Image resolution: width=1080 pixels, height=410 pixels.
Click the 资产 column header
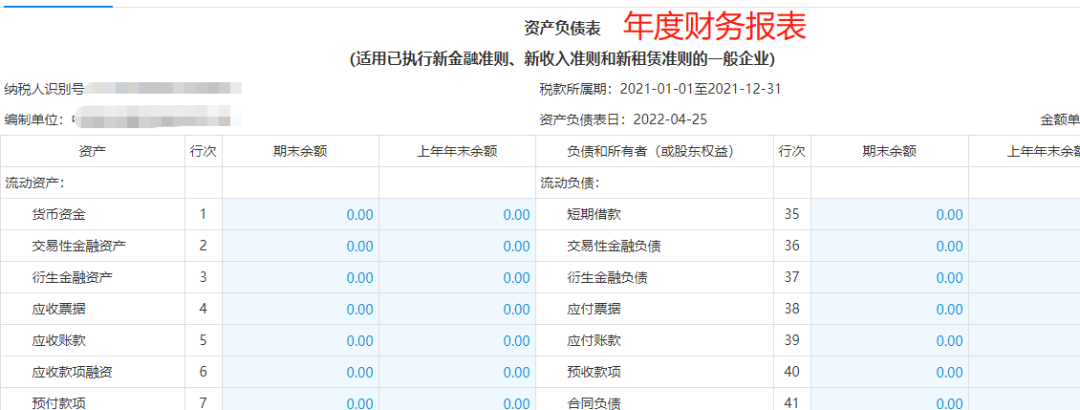click(92, 152)
